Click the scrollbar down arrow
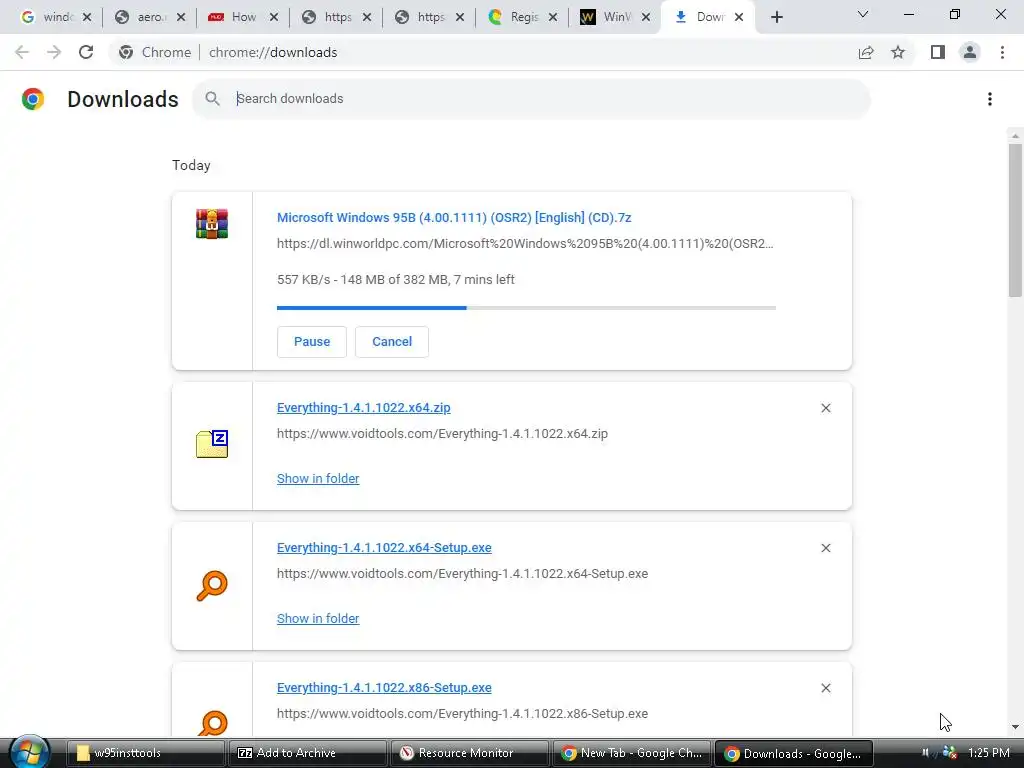The height and width of the screenshot is (768, 1024). pos(1015,727)
